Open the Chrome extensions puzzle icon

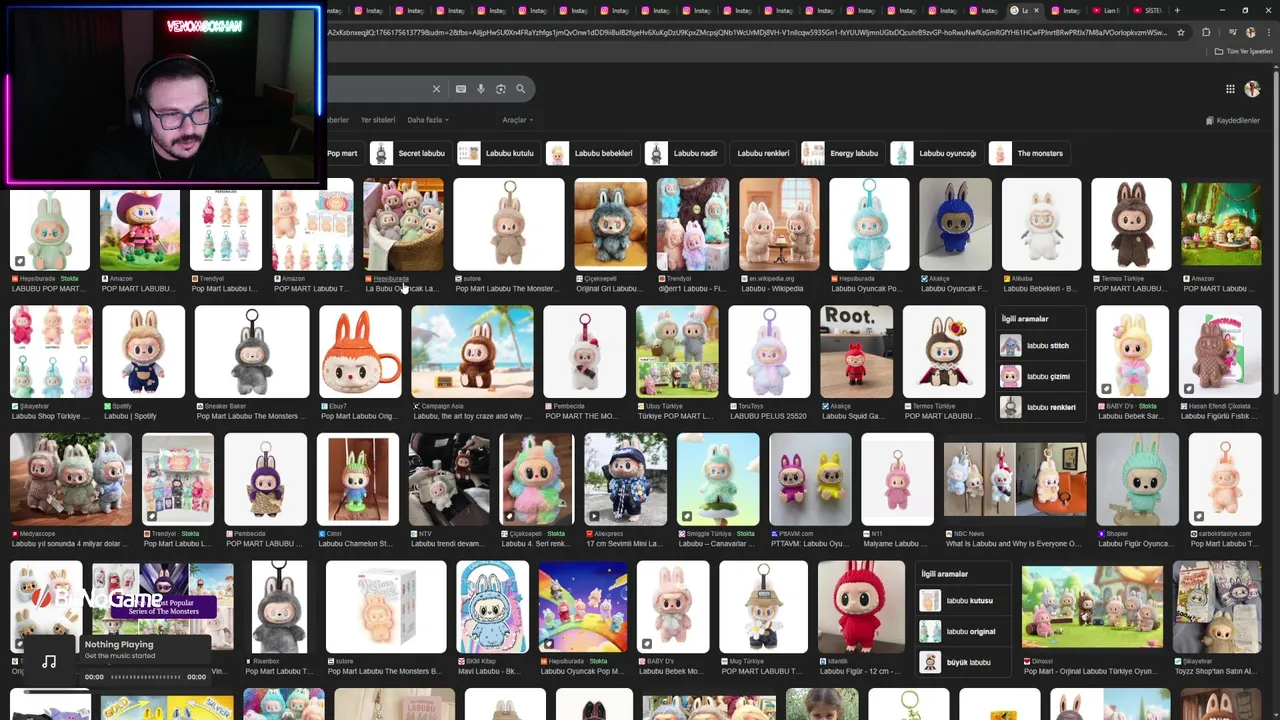(x=1206, y=32)
